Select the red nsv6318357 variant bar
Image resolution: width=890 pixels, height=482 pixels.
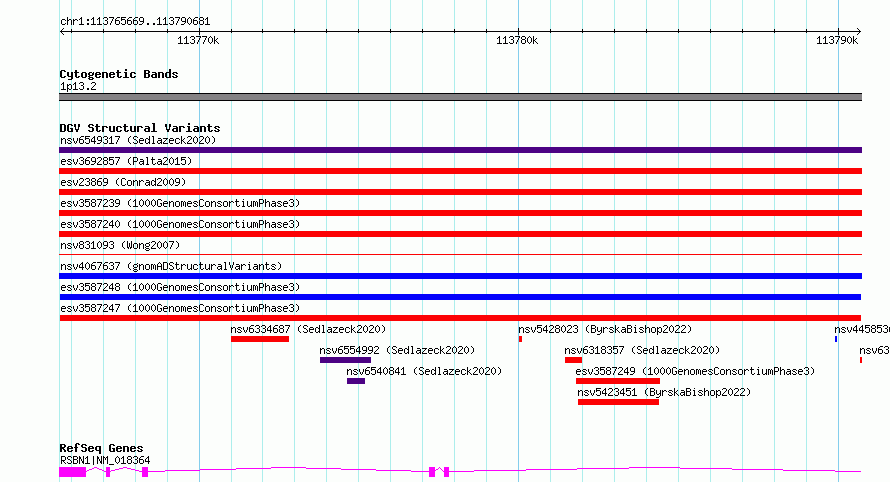[x=573, y=360]
